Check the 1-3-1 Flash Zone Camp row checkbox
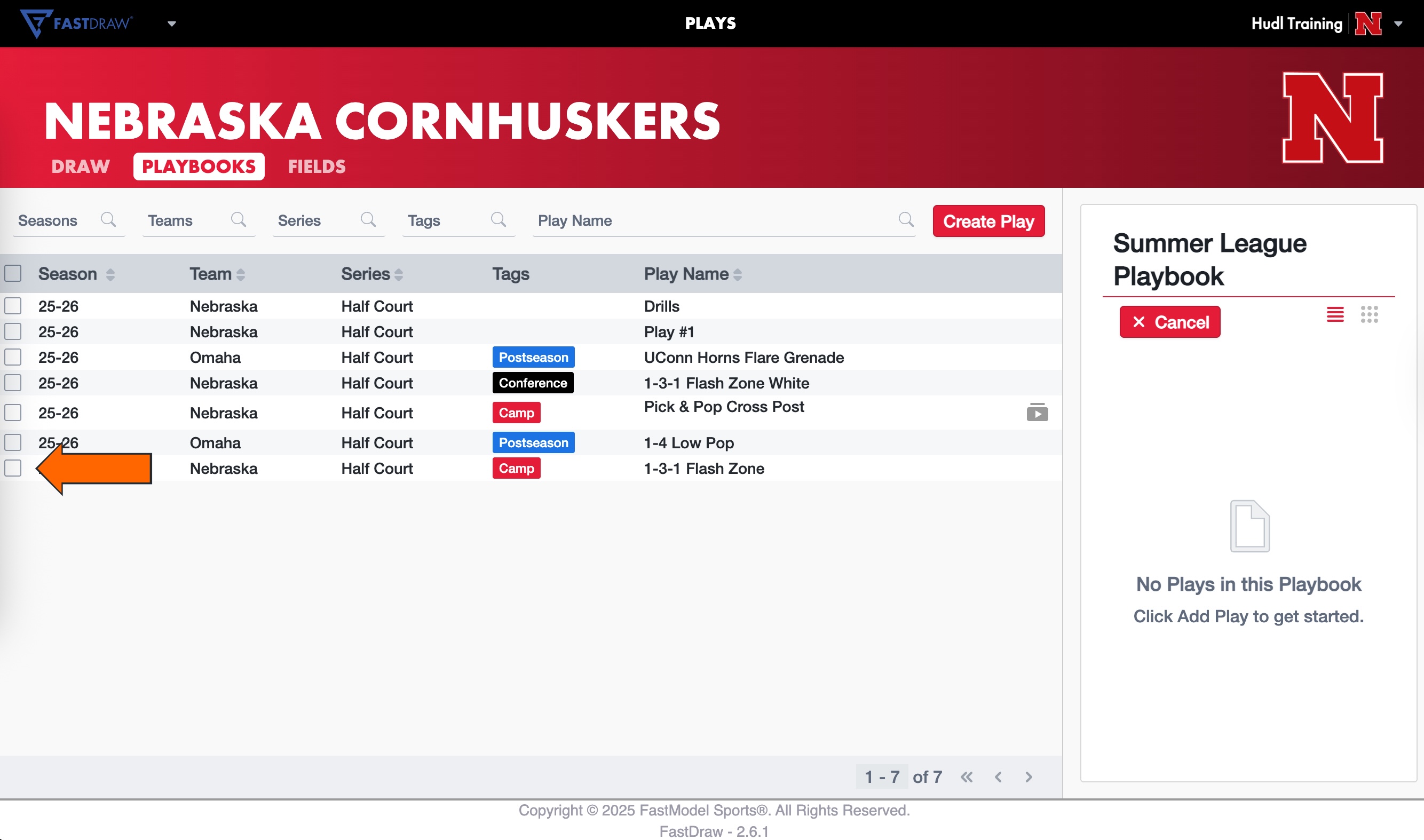The image size is (1424, 840). point(13,468)
